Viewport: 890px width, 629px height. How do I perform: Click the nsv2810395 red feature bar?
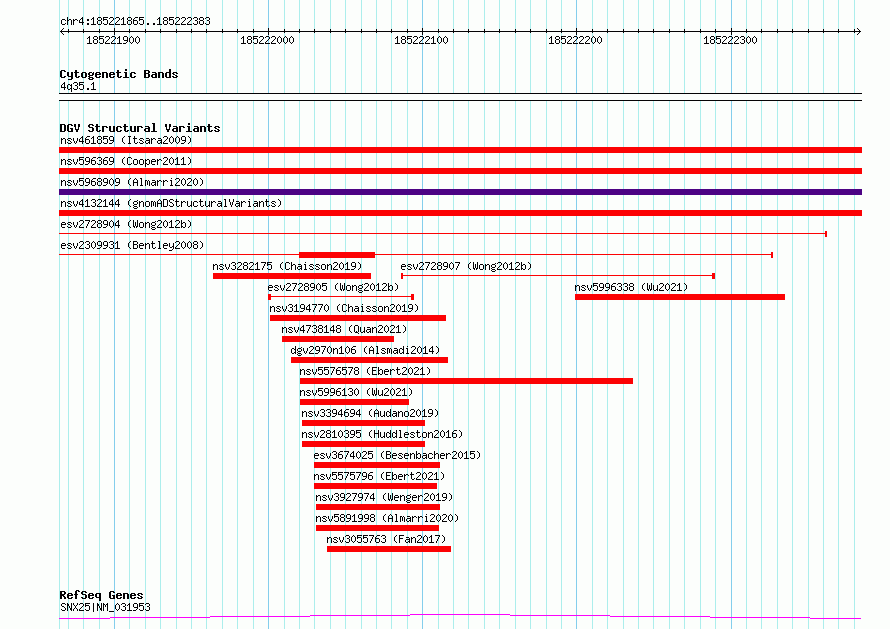[363, 444]
